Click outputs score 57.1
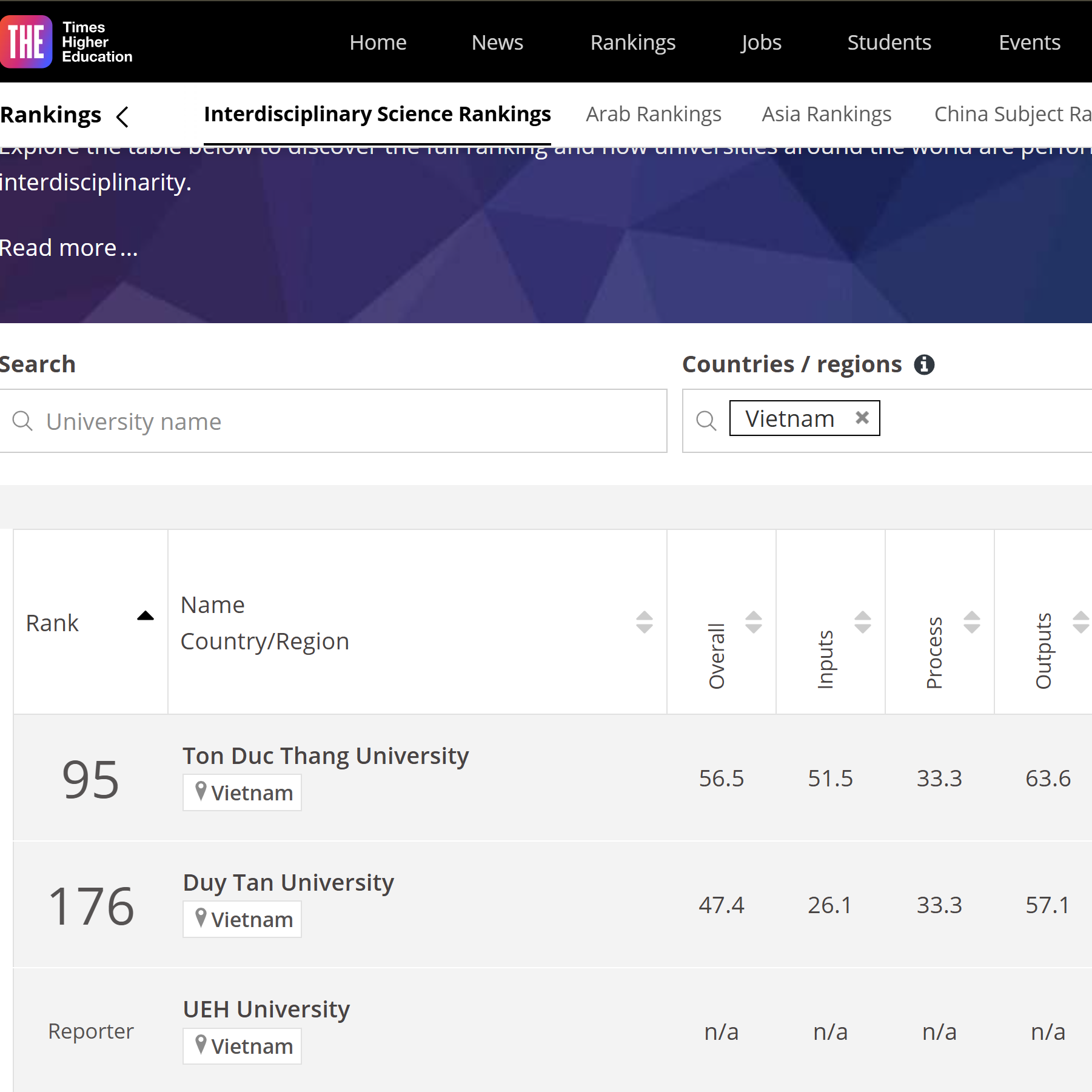This screenshot has height=1092, width=1092. click(x=1048, y=905)
